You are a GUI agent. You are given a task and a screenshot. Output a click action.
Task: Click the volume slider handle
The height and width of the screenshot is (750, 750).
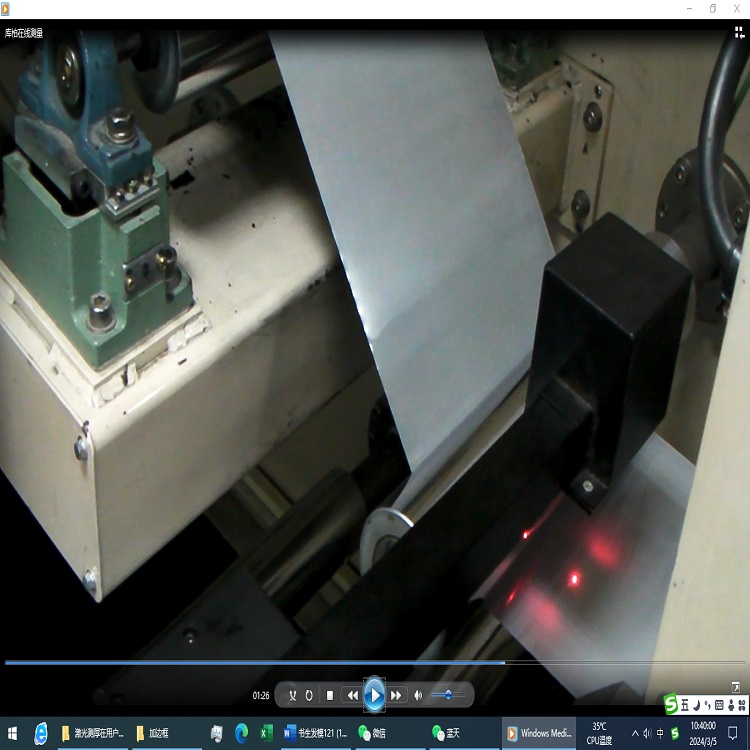coord(448,695)
